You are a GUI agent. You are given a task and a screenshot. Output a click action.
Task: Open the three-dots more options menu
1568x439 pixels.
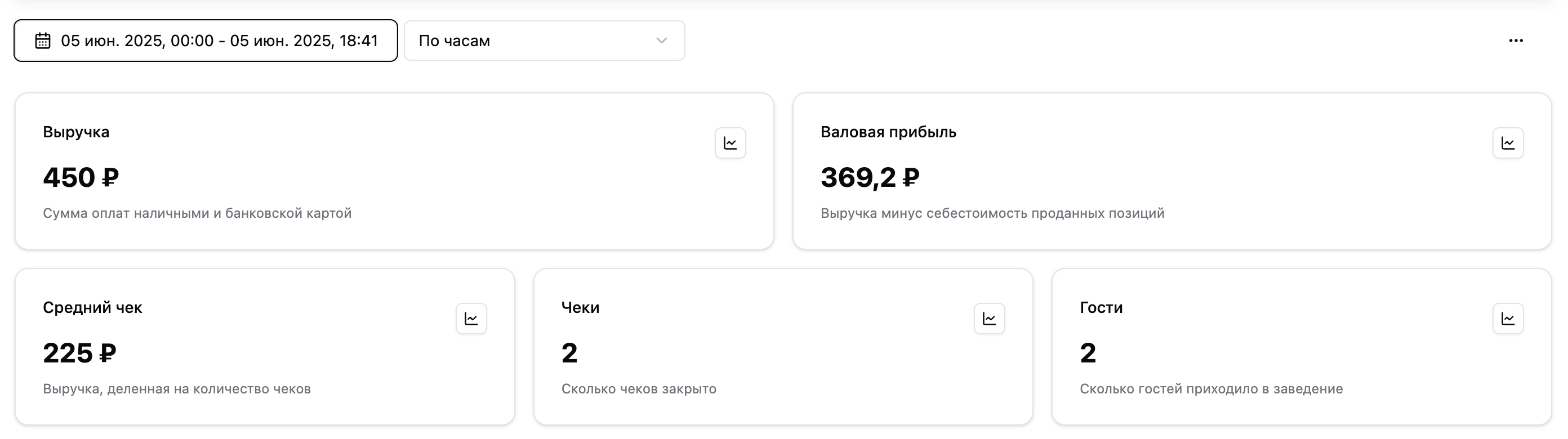point(1515,41)
